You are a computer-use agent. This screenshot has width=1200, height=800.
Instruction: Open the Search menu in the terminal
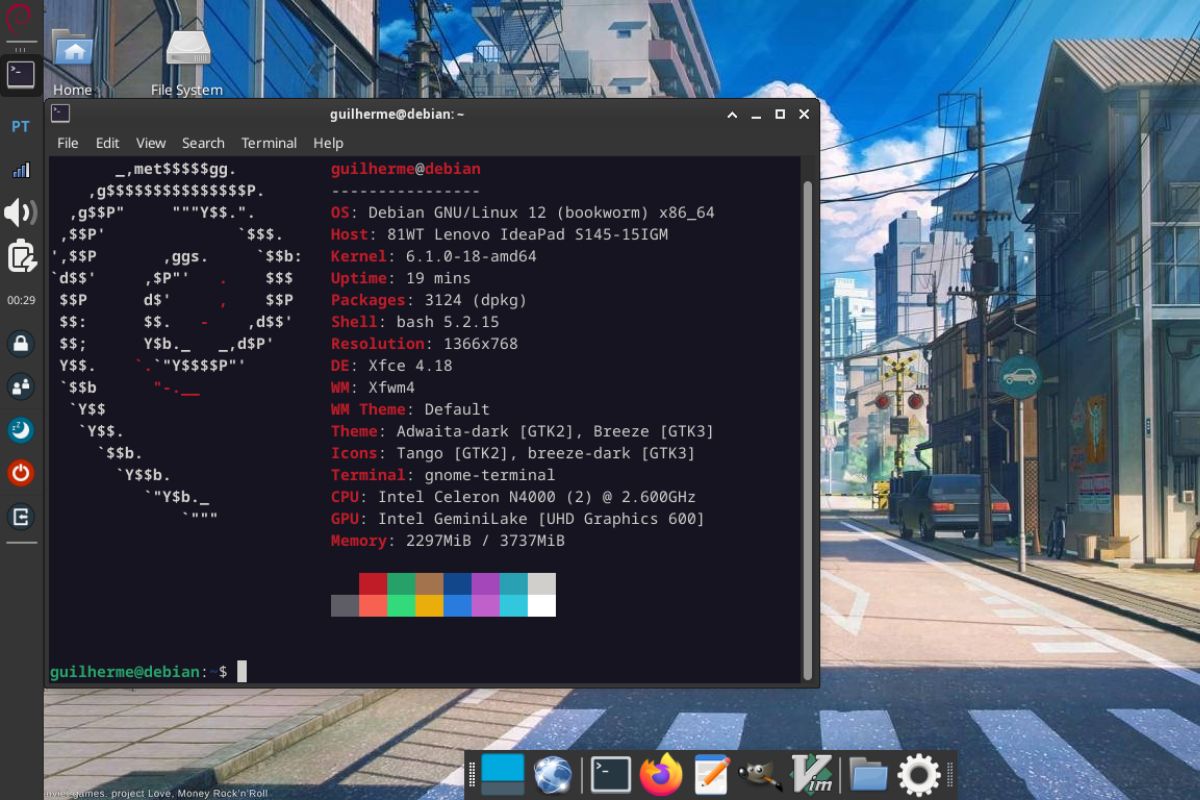(x=203, y=143)
